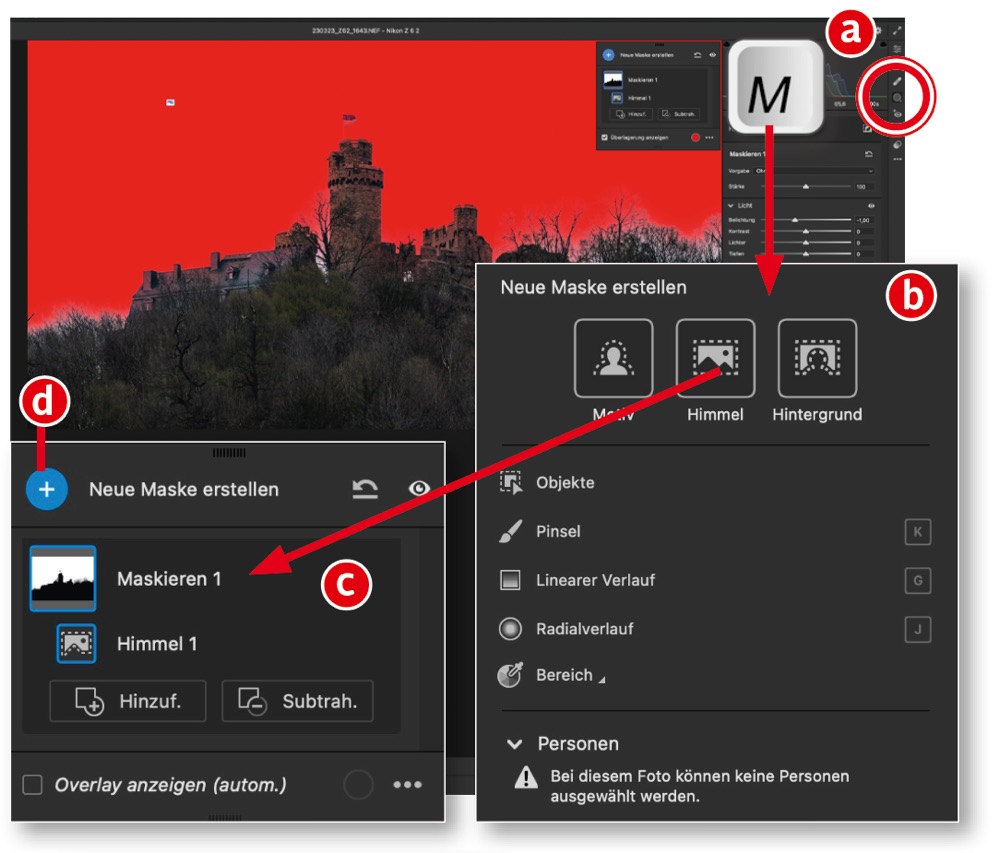Click the blue plus button in the enlarged masks panel

(x=47, y=489)
